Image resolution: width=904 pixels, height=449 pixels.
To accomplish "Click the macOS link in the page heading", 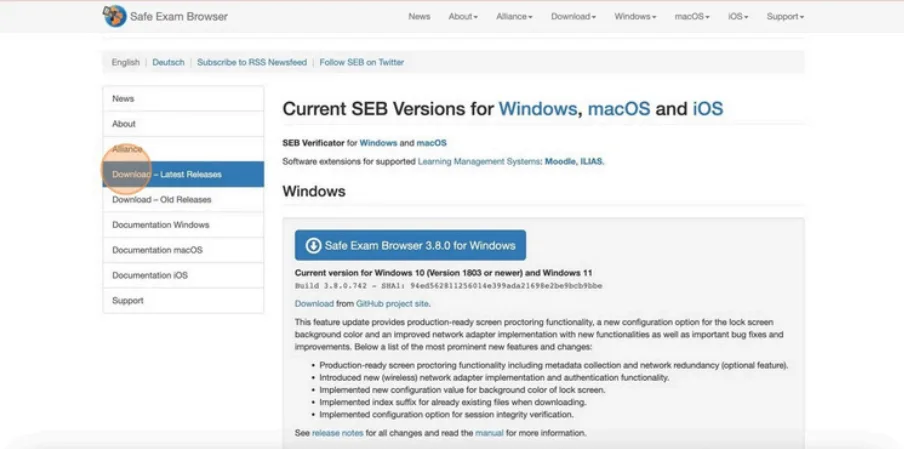I will (619, 109).
